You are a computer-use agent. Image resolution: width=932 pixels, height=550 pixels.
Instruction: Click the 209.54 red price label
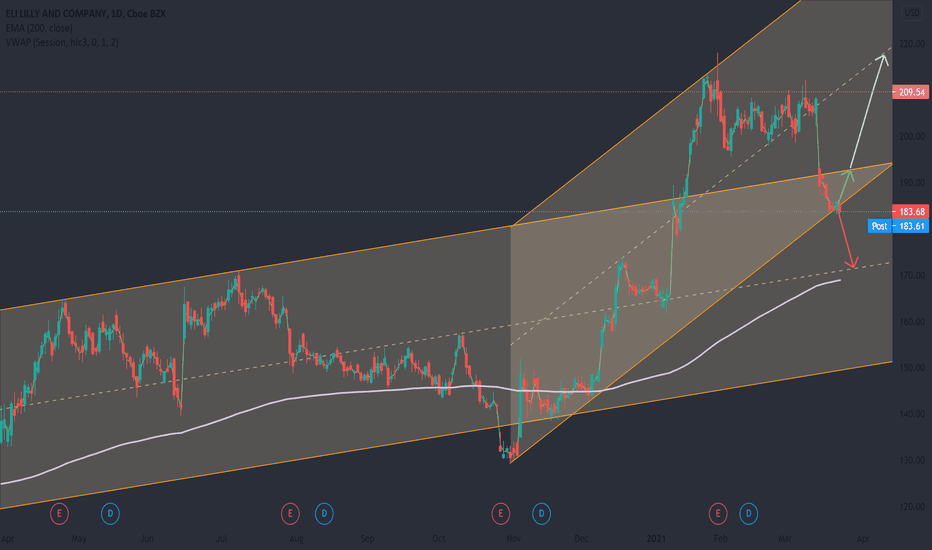[911, 92]
